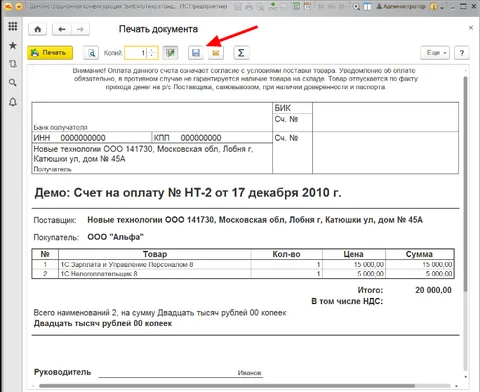Click the horizontal scrollbar at the bottom
This screenshot has width=480, height=392.
pyautogui.click(x=227, y=386)
